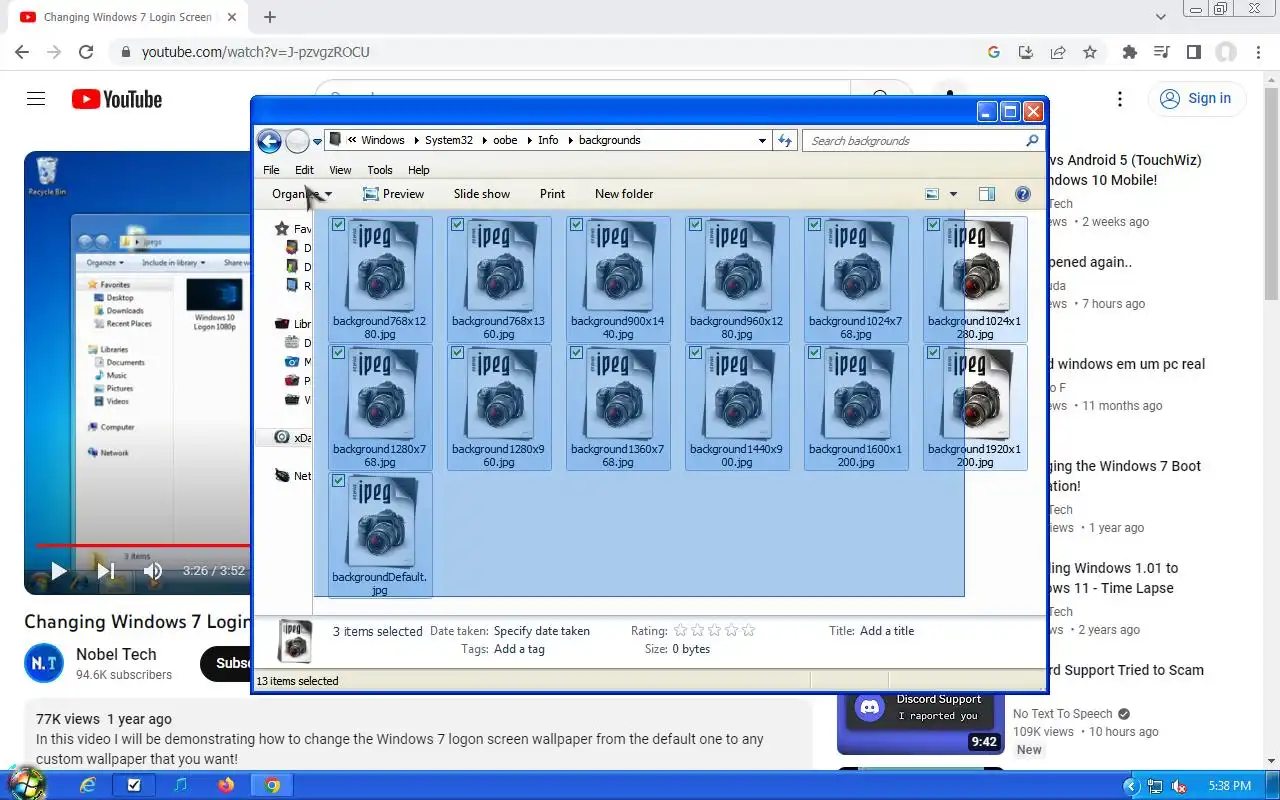Rate selection with fifth star
This screenshot has width=1280, height=800.
click(748, 630)
